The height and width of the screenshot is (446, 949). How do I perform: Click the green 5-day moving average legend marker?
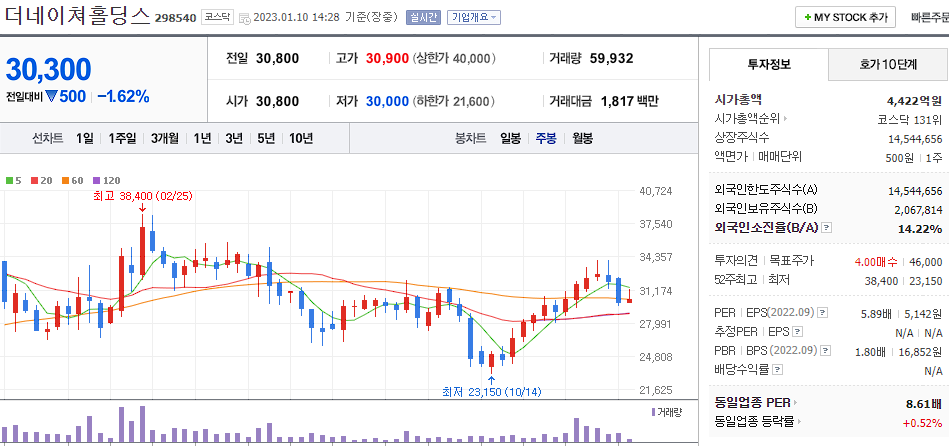pos(9,180)
